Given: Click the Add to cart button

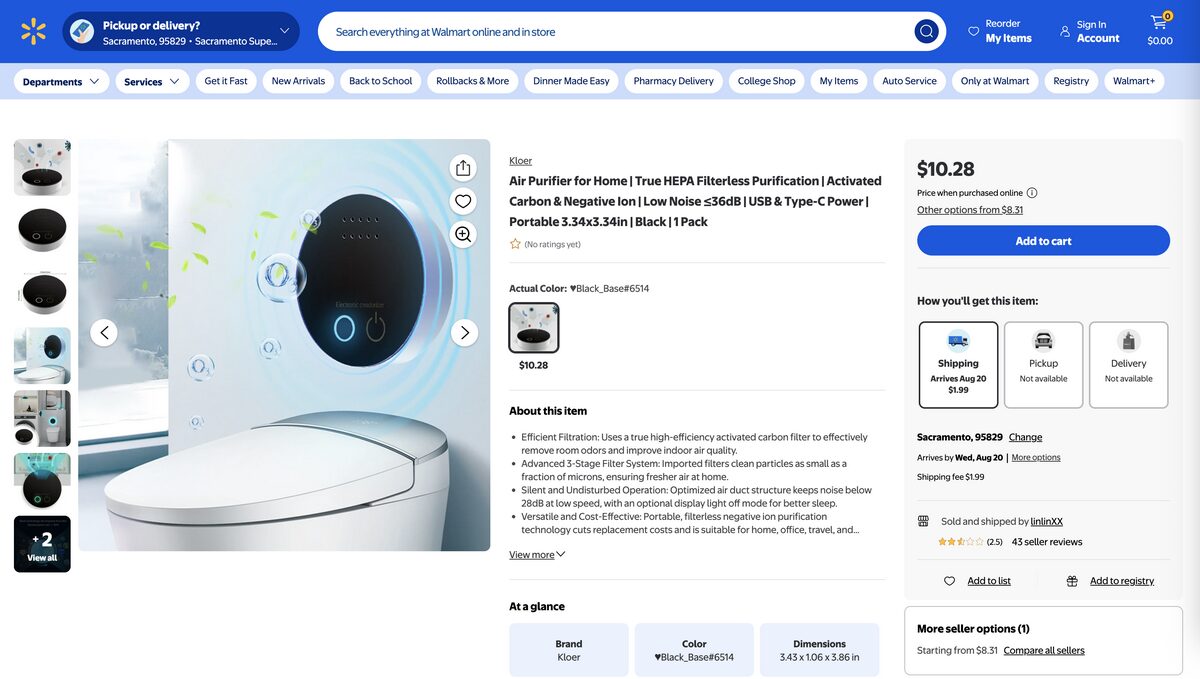Looking at the screenshot, I should [1043, 241].
